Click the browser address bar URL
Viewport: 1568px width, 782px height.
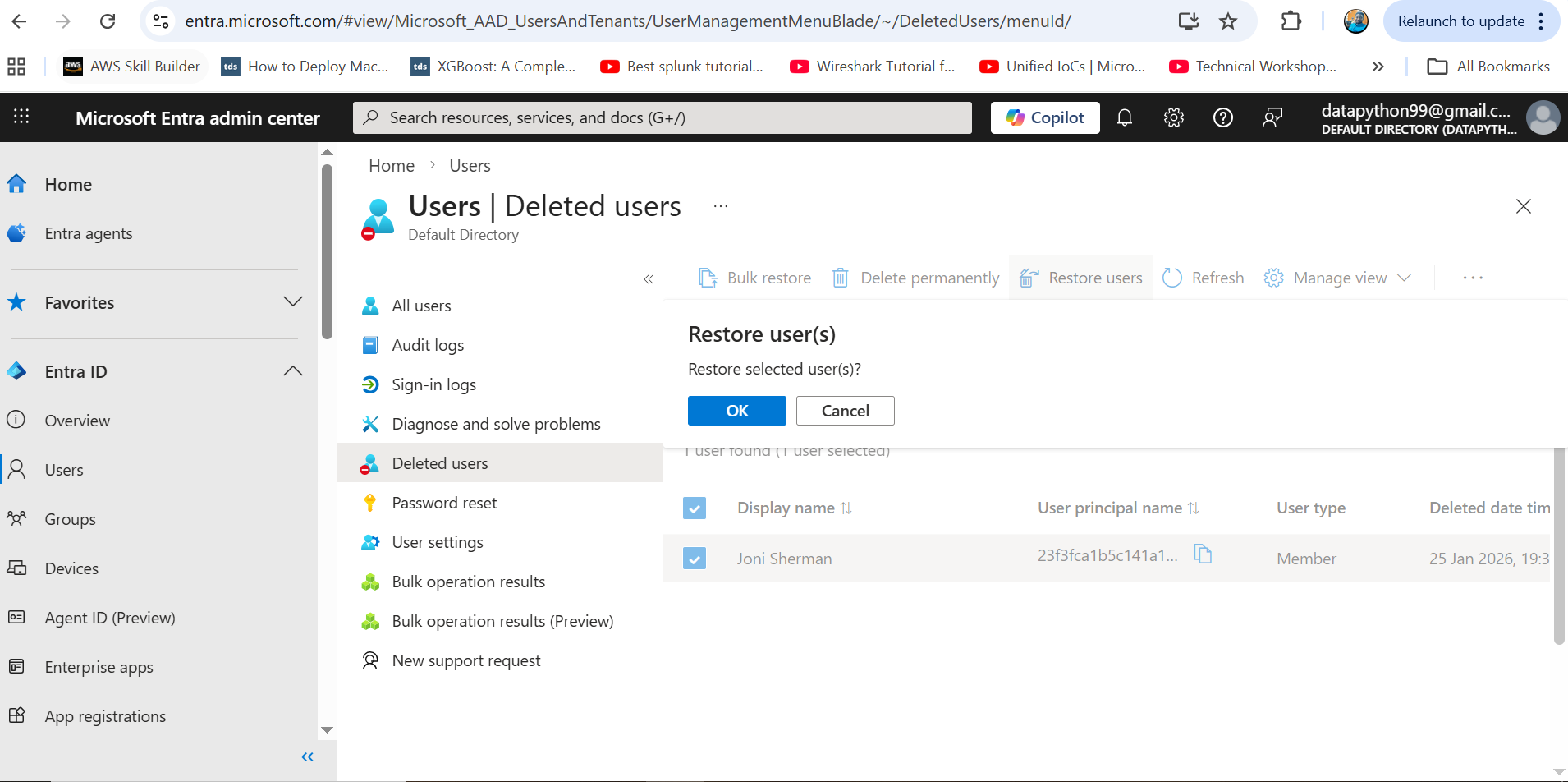point(628,21)
